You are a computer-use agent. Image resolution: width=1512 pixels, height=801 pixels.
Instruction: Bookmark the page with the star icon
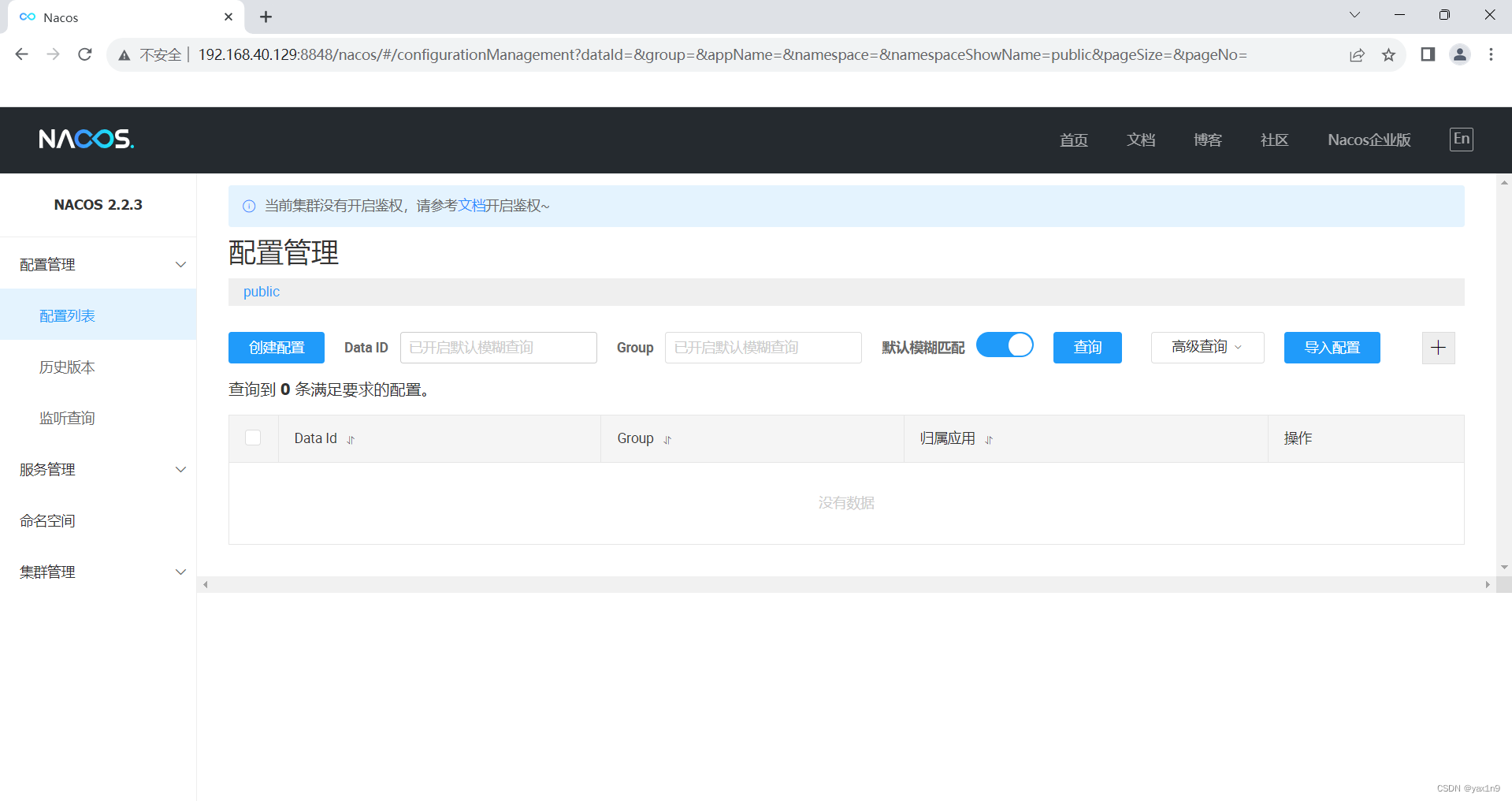1389,54
